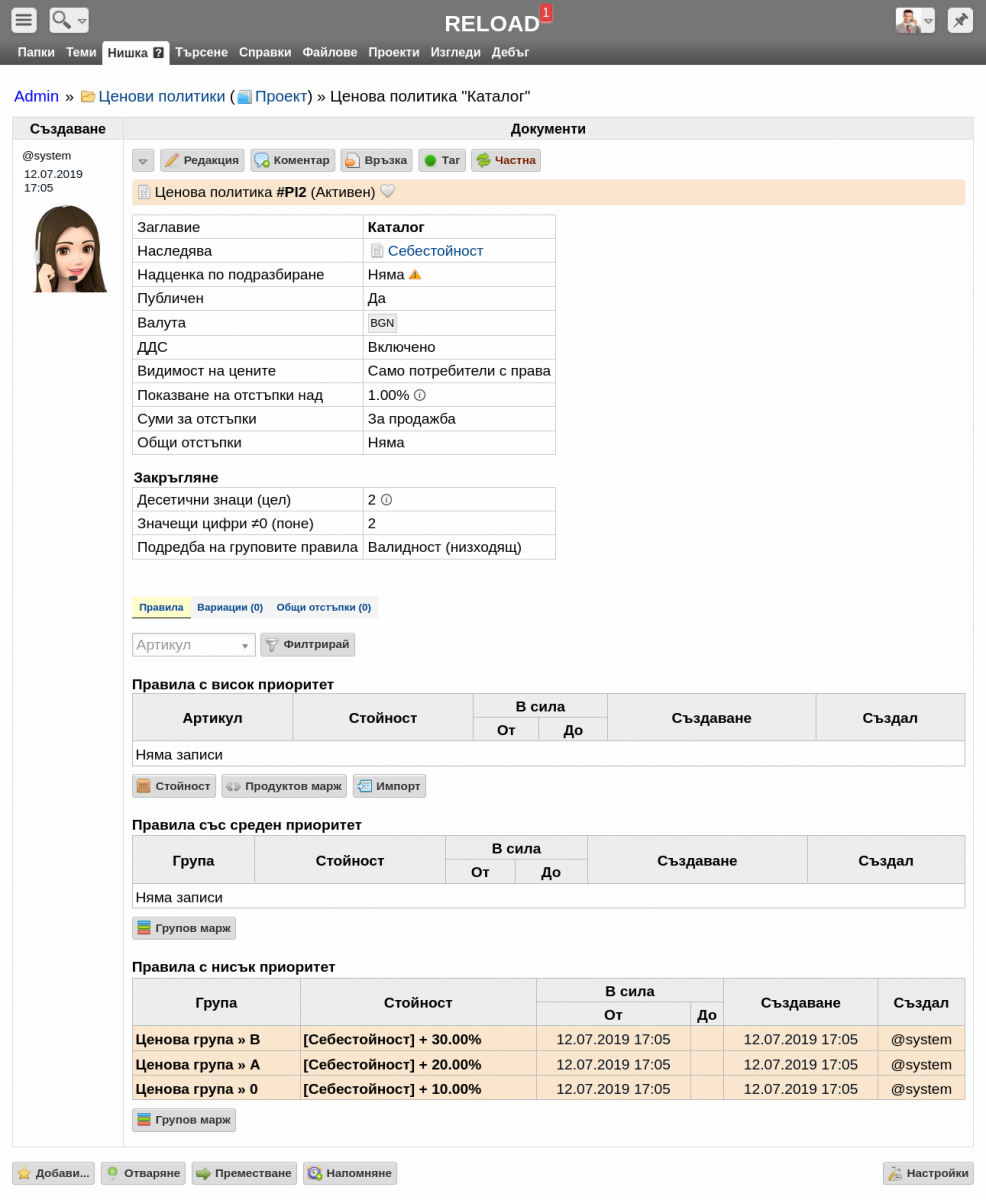Click the BGN currency badge

(x=382, y=323)
